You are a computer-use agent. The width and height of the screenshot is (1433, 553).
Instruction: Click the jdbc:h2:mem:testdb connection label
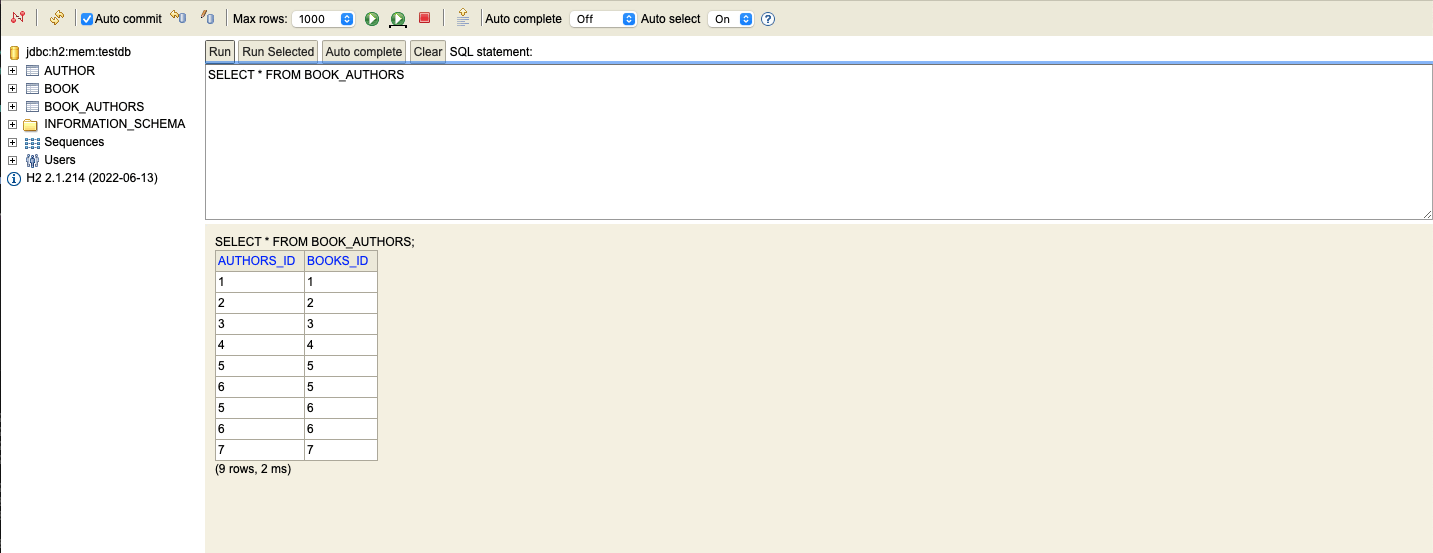pyautogui.click(x=79, y=52)
